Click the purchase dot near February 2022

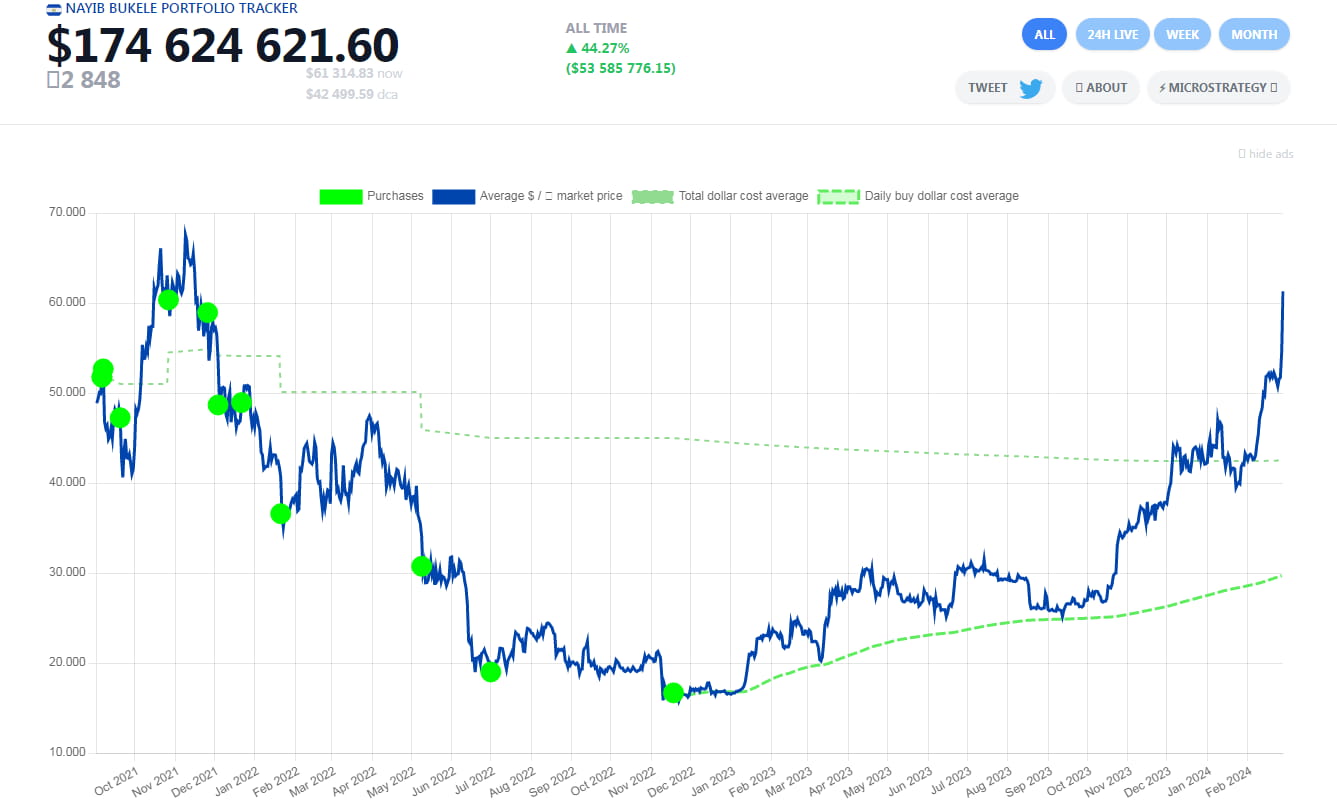tap(280, 514)
